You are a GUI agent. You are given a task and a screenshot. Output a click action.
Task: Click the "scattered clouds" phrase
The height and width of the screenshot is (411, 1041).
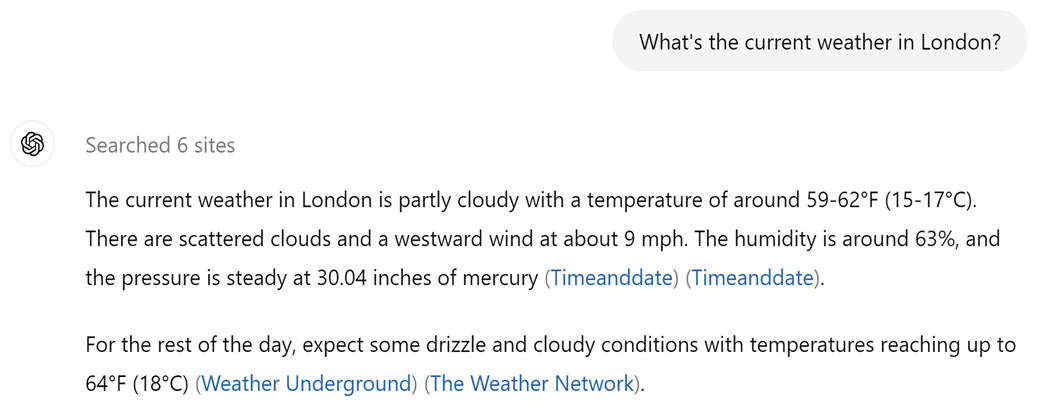(x=233, y=240)
